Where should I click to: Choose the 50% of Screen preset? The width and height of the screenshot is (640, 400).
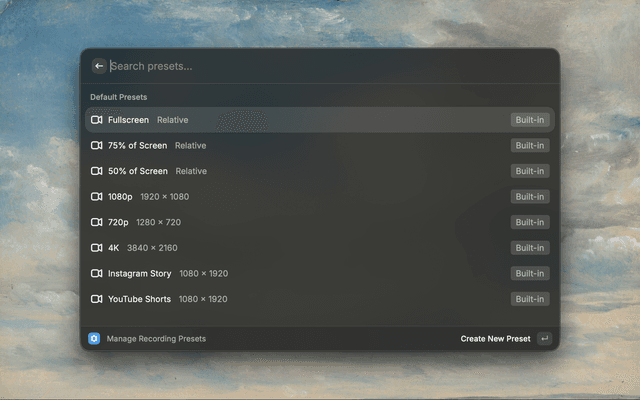[x=320, y=171]
